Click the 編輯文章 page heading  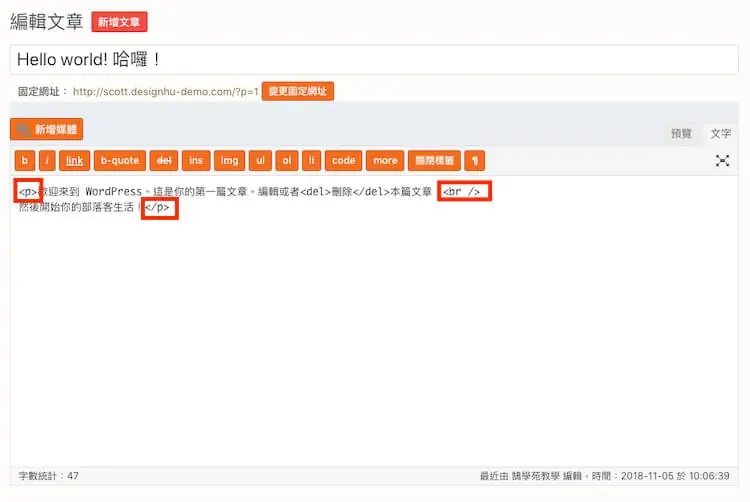tap(47, 22)
